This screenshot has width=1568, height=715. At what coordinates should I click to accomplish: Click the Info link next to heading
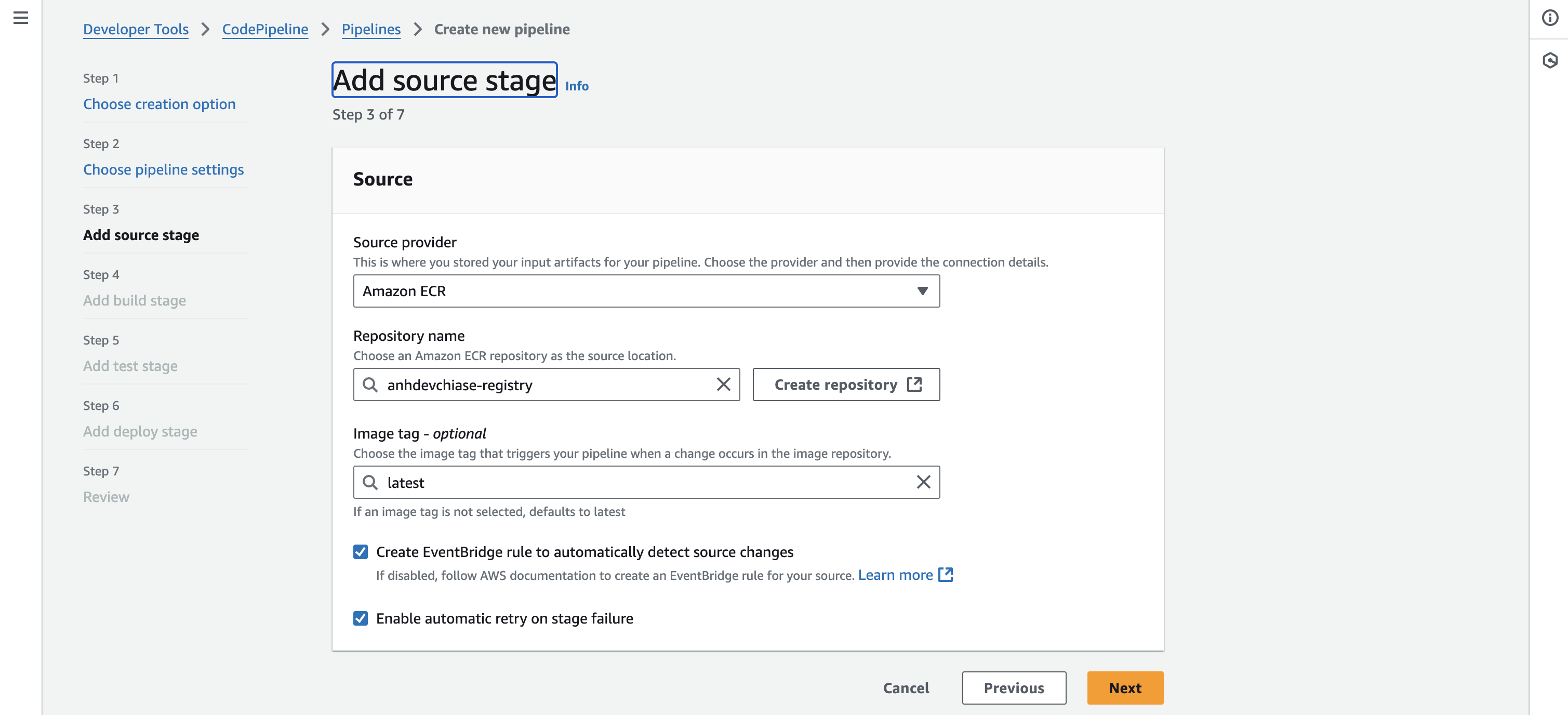[x=576, y=86]
